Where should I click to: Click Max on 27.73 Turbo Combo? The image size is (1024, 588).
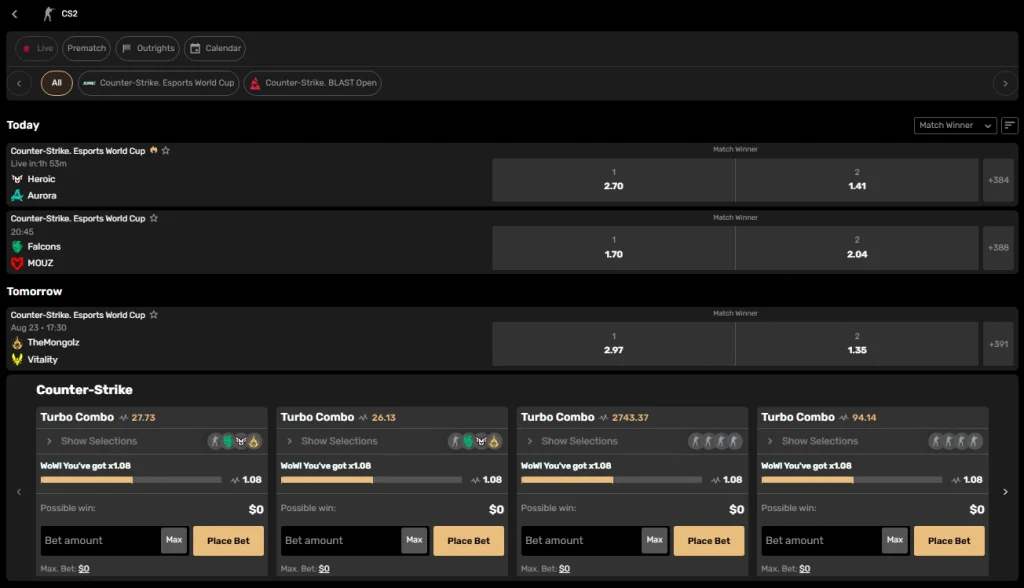coord(174,540)
